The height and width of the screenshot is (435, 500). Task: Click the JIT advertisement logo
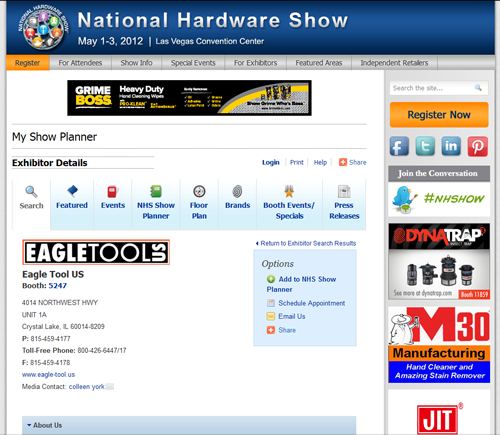click(x=439, y=419)
